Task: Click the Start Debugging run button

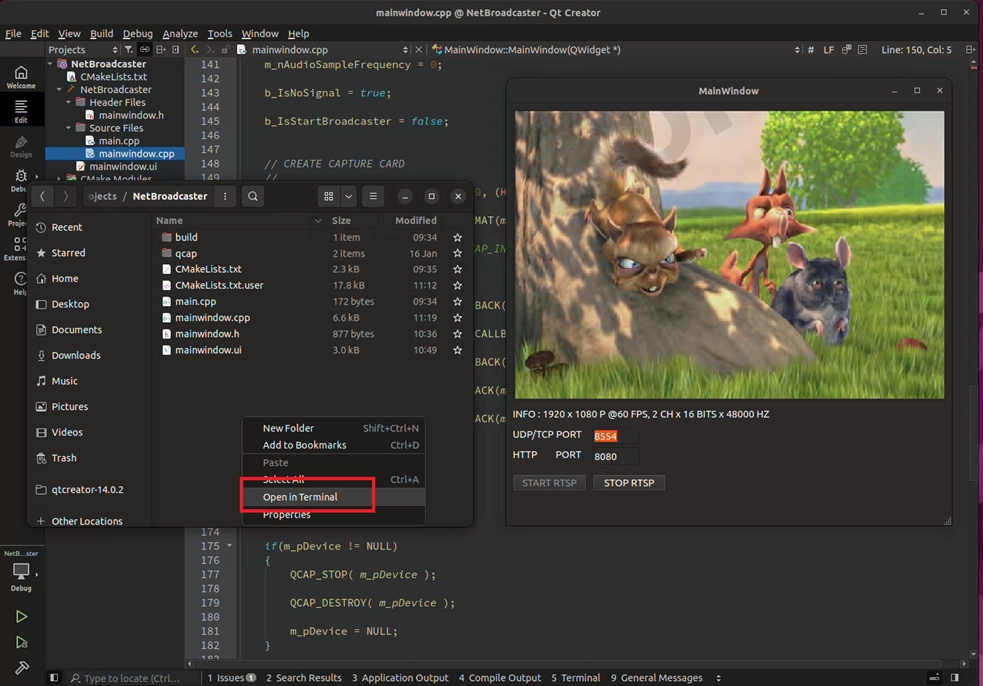Action: [x=21, y=642]
